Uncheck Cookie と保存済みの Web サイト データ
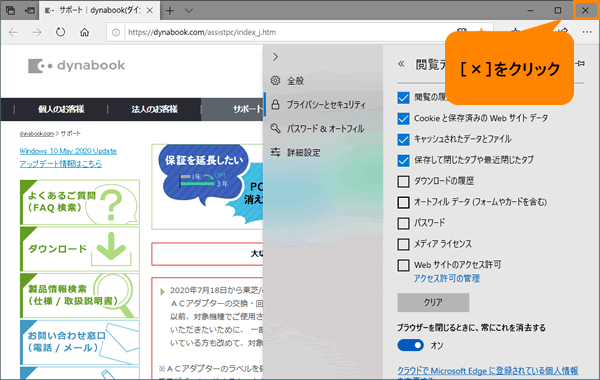 tap(403, 119)
